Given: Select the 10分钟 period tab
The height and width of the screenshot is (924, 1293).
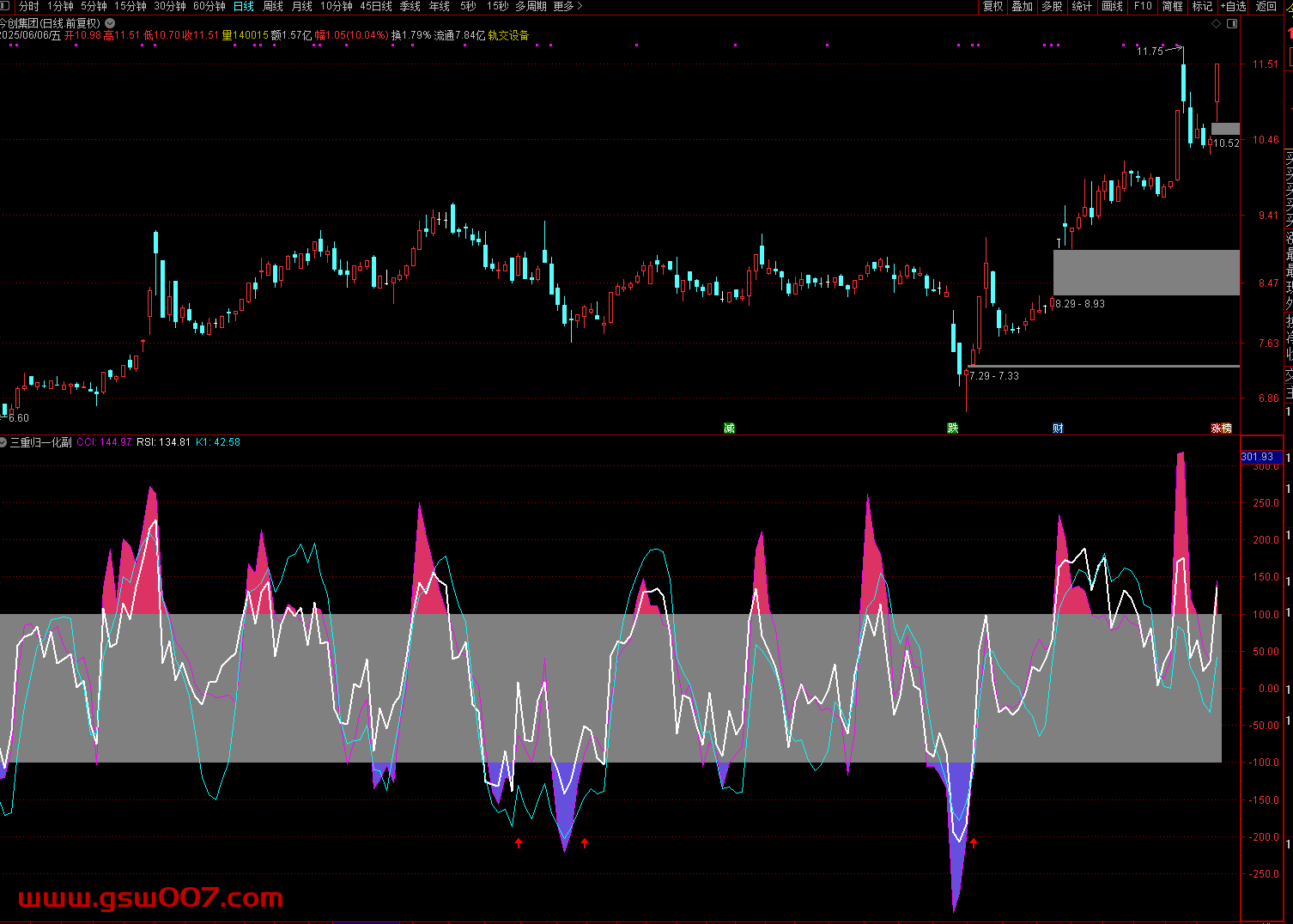Looking at the screenshot, I should click(x=337, y=6).
